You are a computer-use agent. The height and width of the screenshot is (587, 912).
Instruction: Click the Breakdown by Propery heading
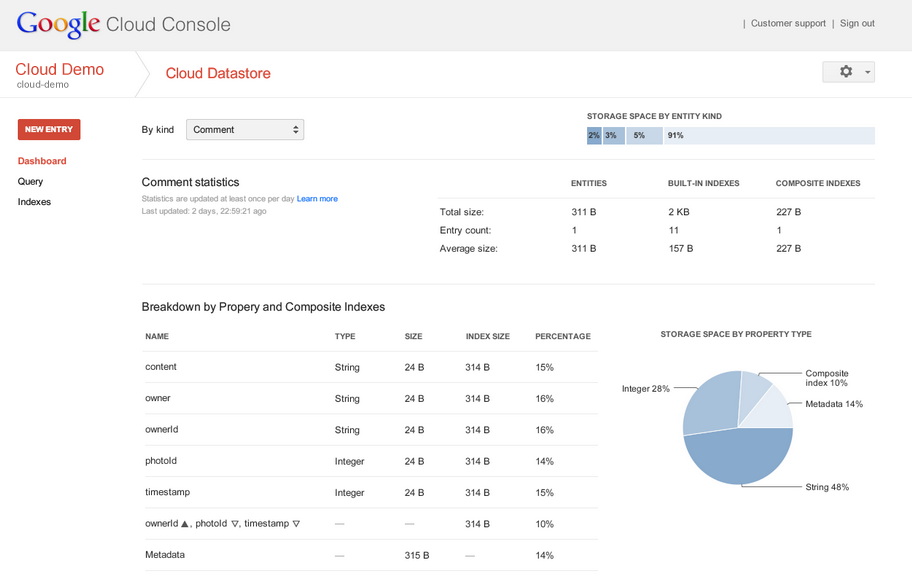pyautogui.click(x=263, y=307)
